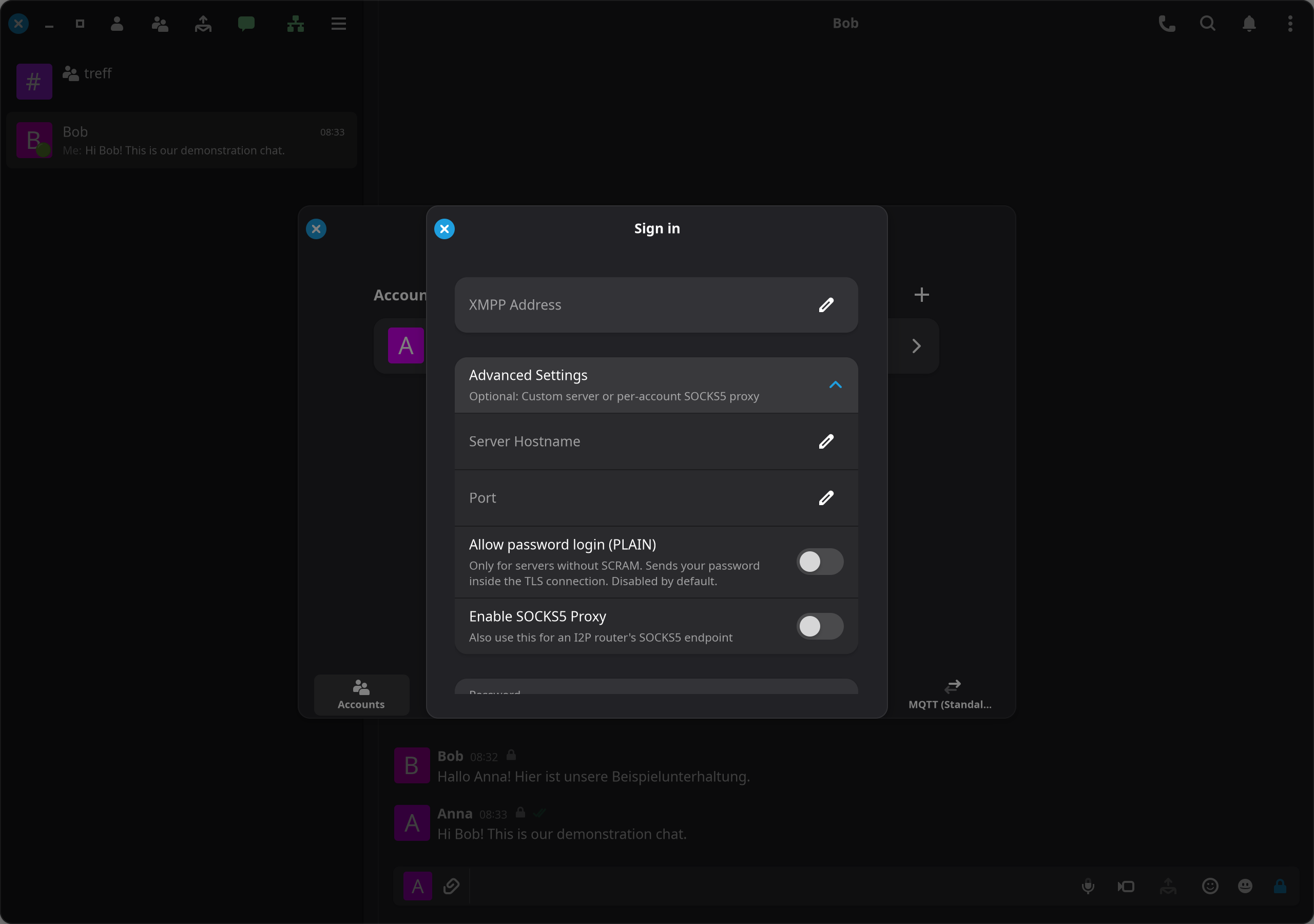Start a call with the phone icon
Screen dimensions: 1314x924
pyautogui.click(x=1167, y=24)
